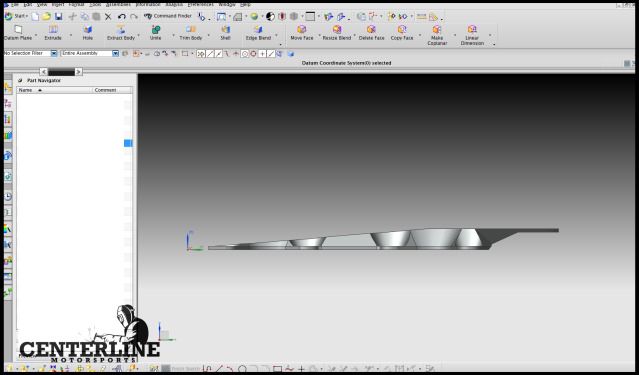Image resolution: width=639 pixels, height=375 pixels.
Task: Click the Command Finder button
Action: click(167, 16)
